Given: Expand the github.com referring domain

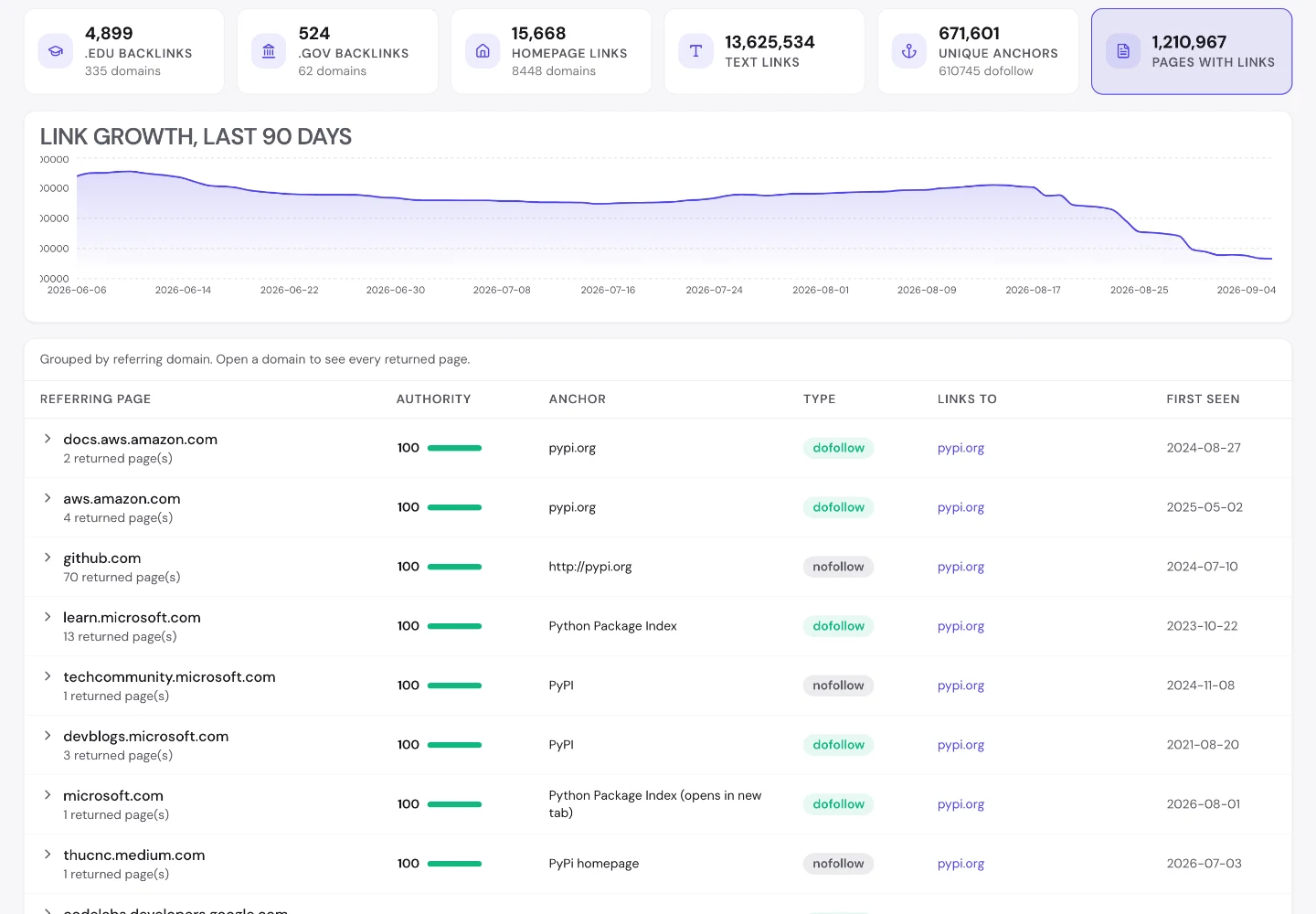Looking at the screenshot, I should (x=48, y=558).
